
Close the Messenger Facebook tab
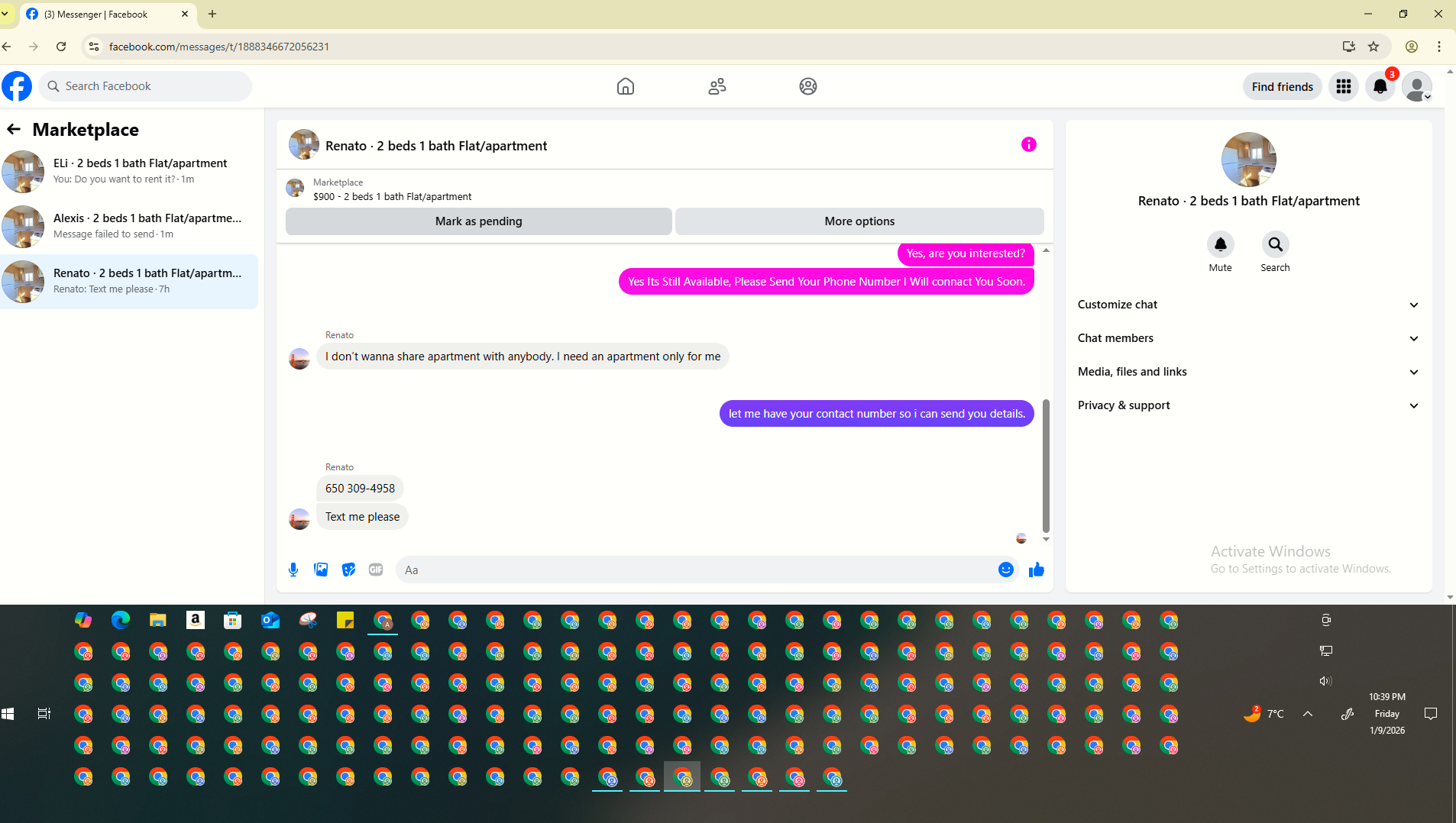185,14
